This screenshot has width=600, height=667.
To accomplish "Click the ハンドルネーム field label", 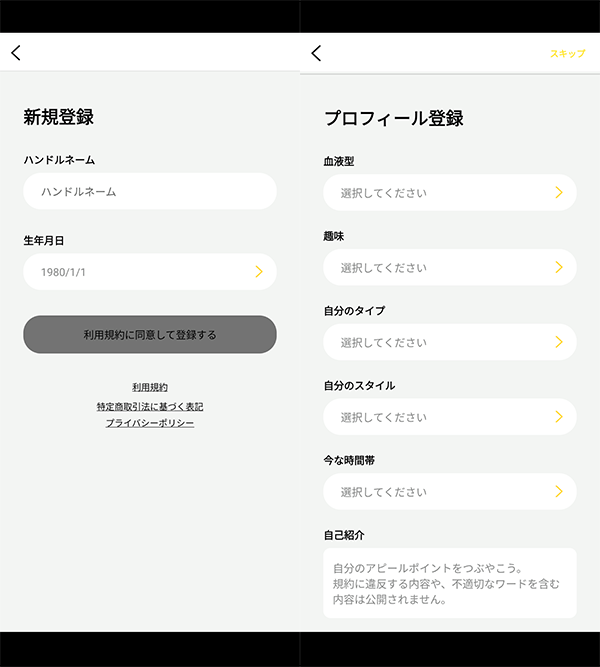I will [x=59, y=160].
